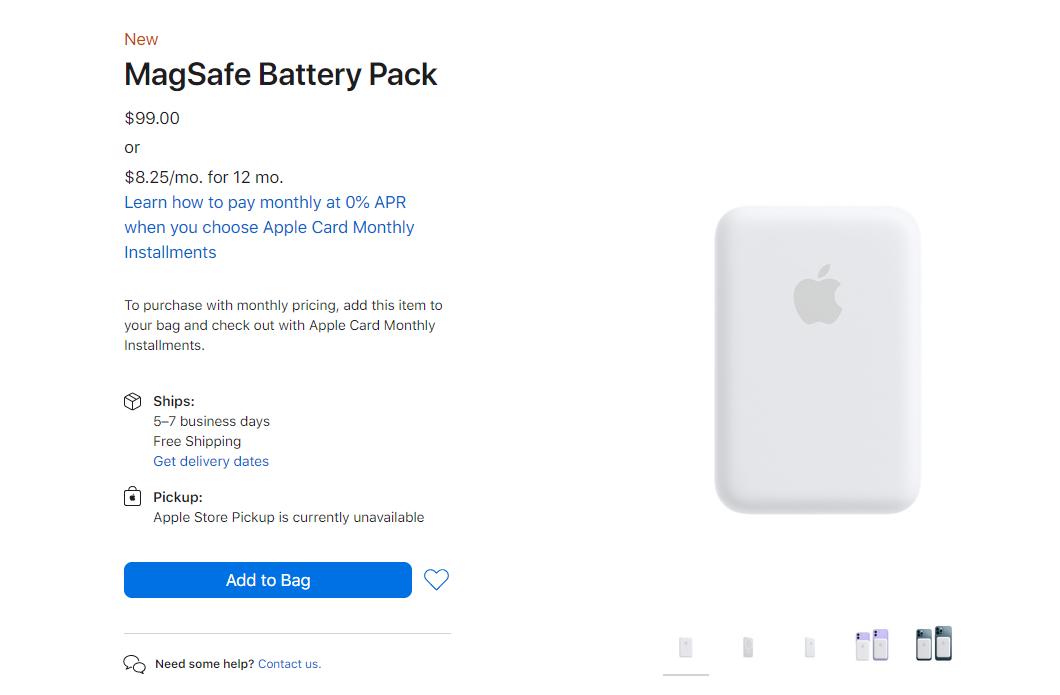Click the New product label
The height and width of the screenshot is (695, 1060).
pos(141,39)
